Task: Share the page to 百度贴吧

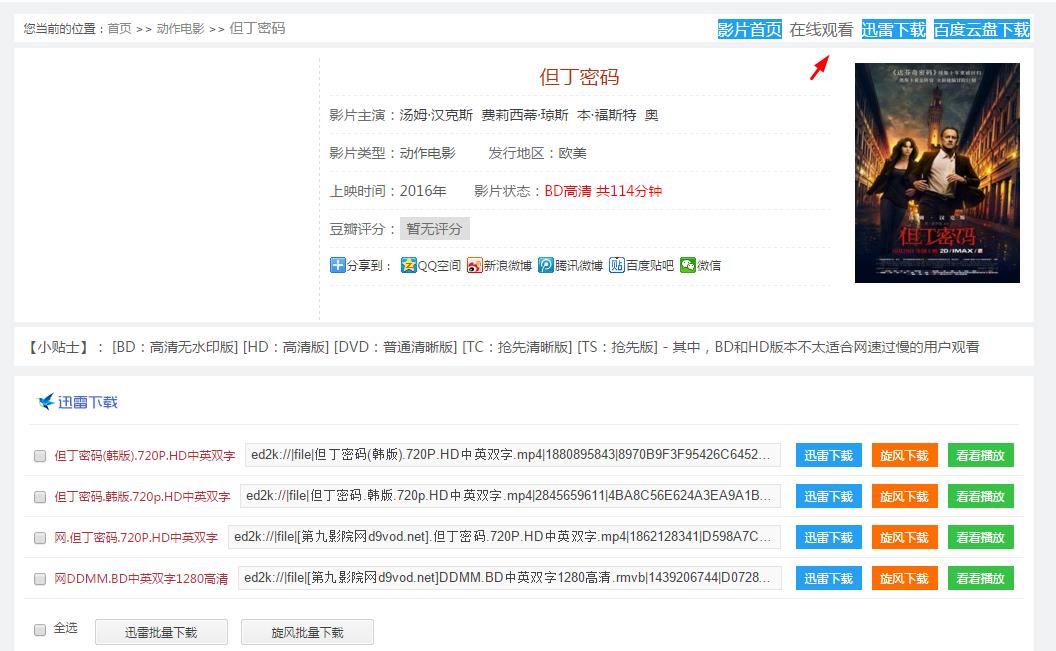Action: (x=616, y=266)
